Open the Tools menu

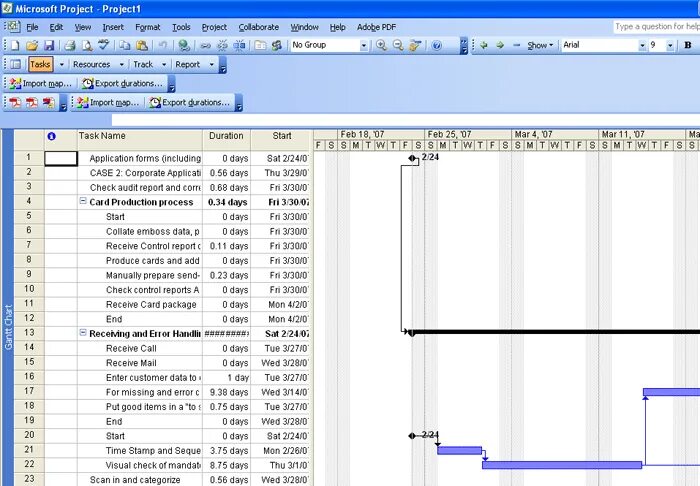(x=181, y=27)
